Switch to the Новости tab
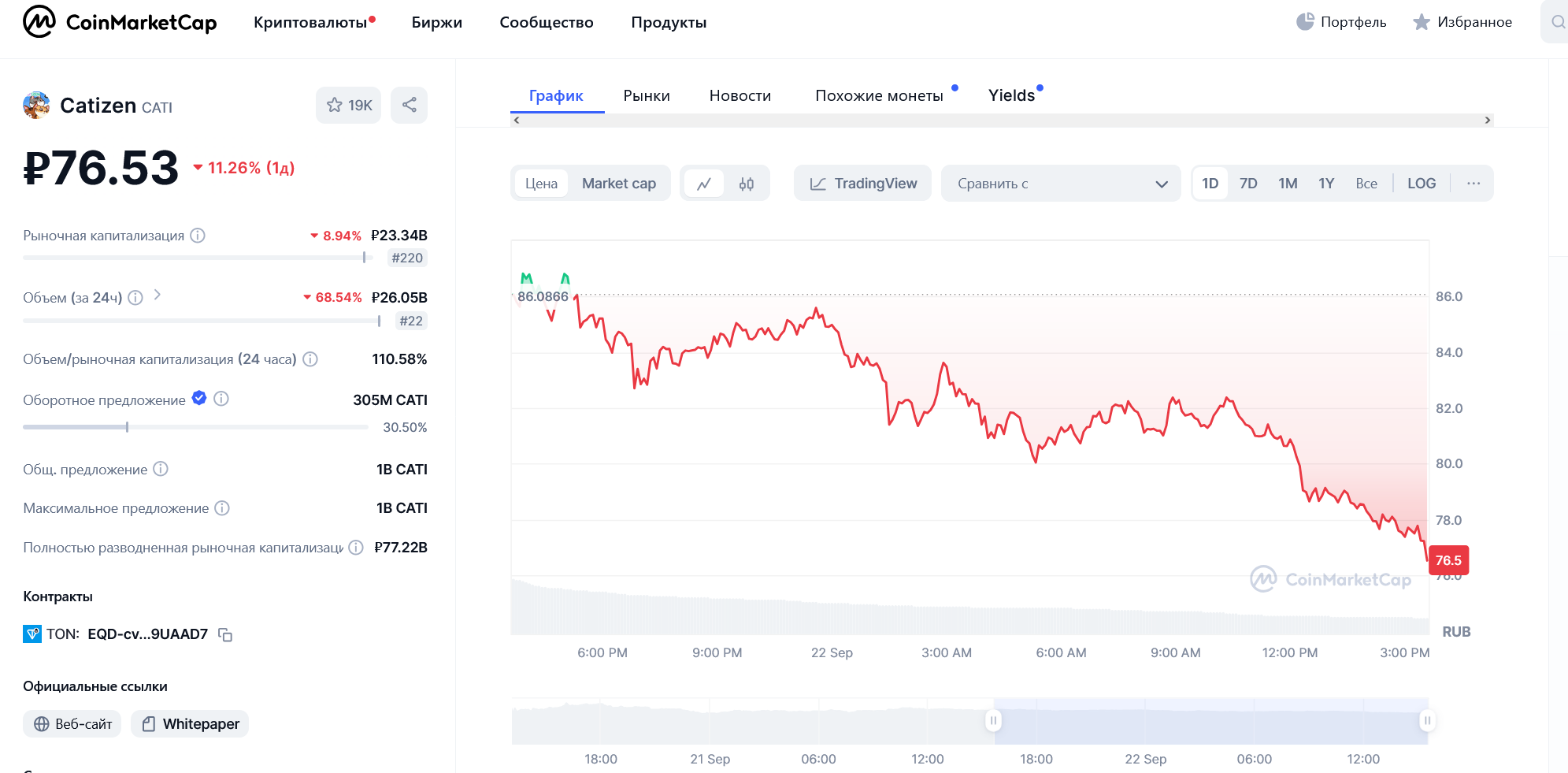The height and width of the screenshot is (773, 1568). pyautogui.click(x=740, y=95)
